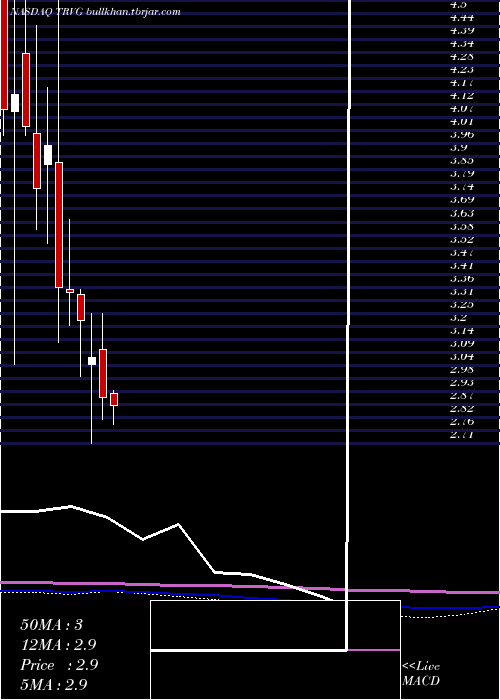Click the tallest red candlestick body
This screenshot has height=700, width=500.
point(59,225)
